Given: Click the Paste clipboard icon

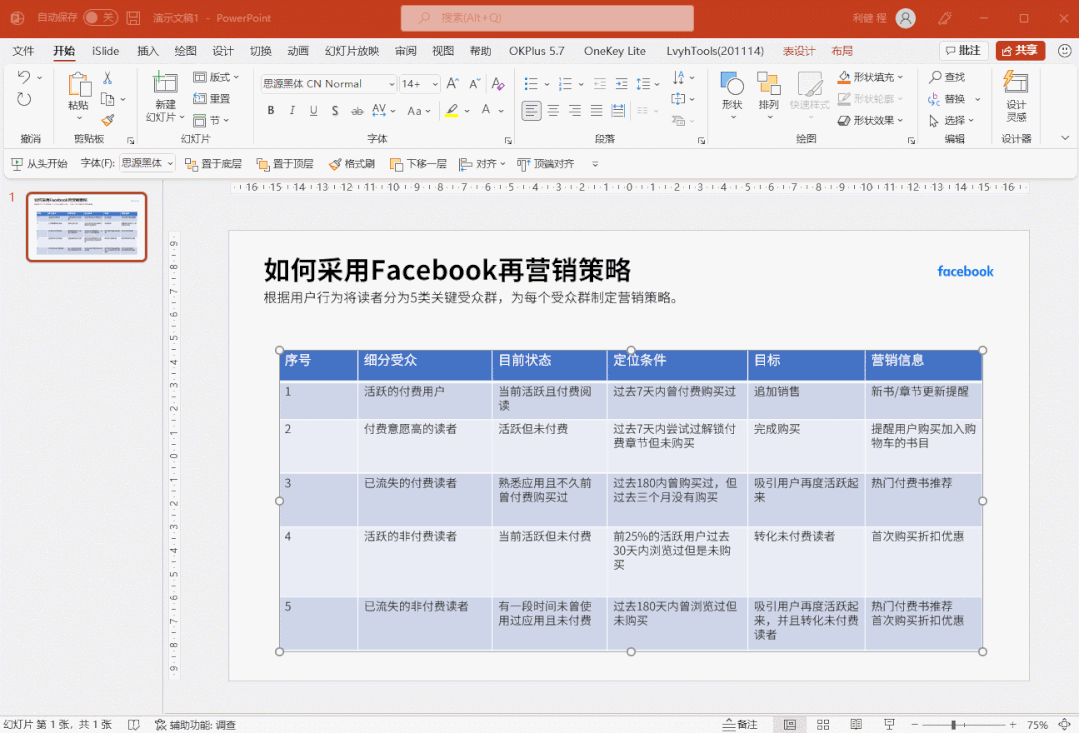Looking at the screenshot, I should (78, 85).
